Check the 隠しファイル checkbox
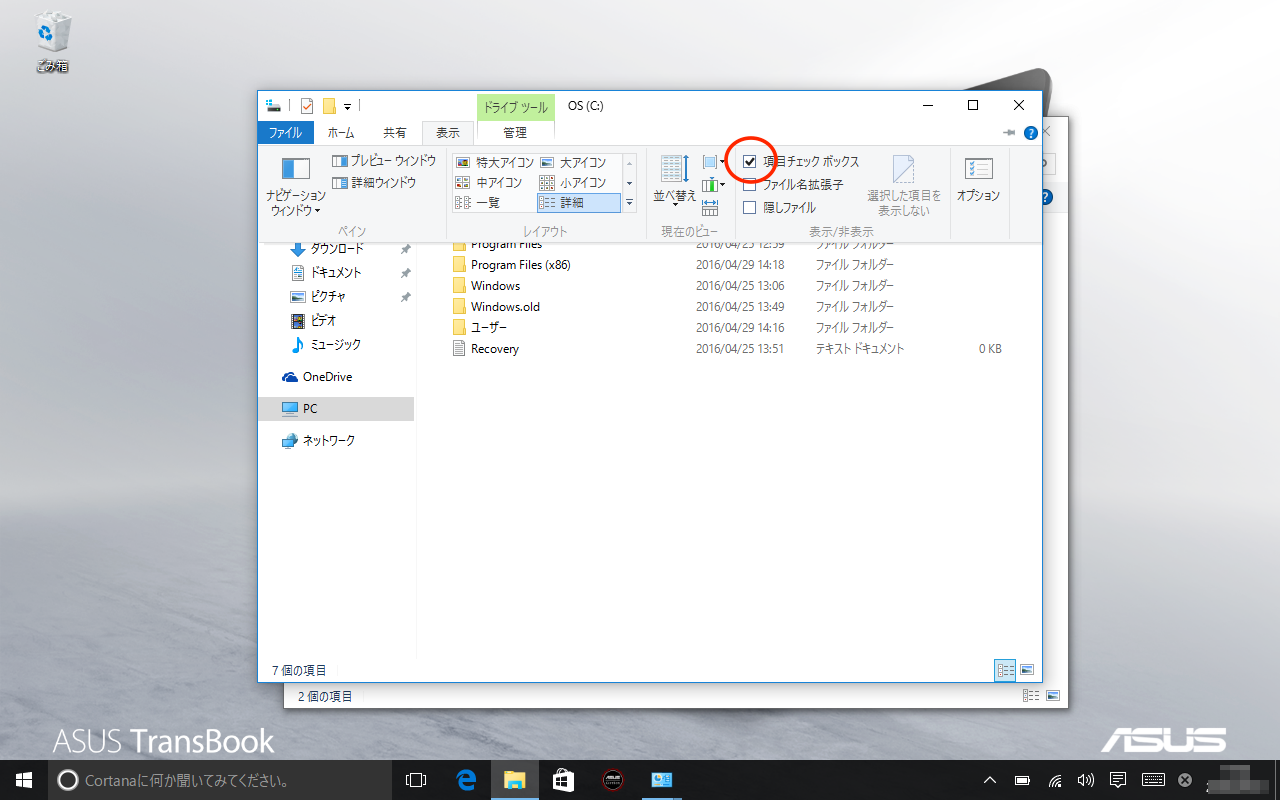Screen dimensions: 1280x800 [x=750, y=208]
